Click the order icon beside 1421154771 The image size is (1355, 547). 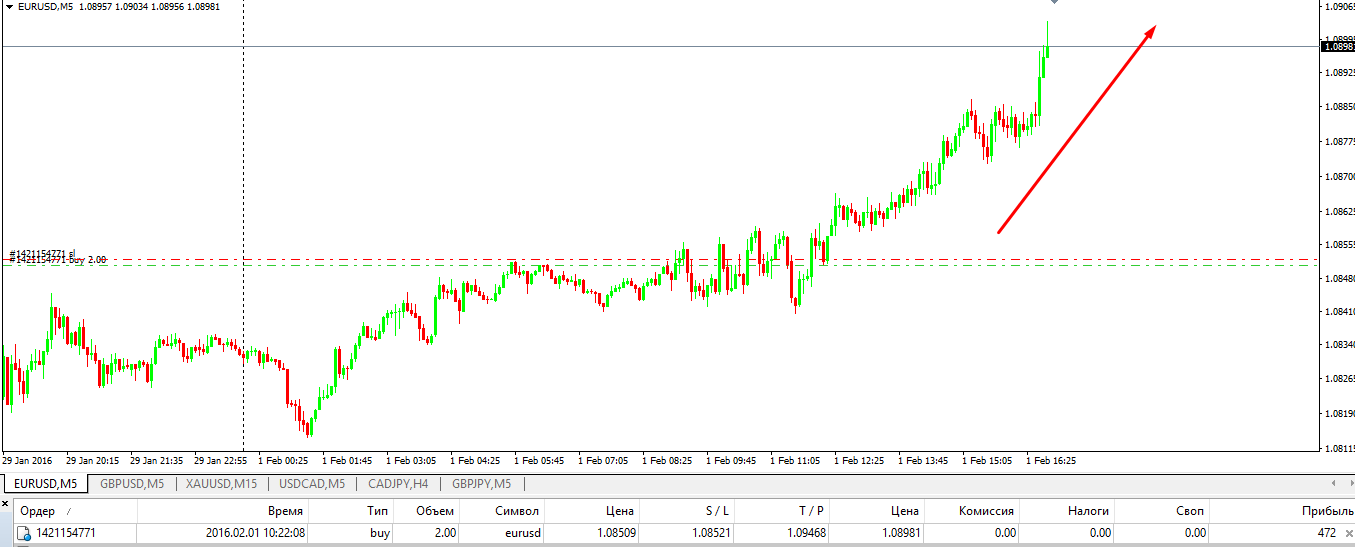coord(23,533)
